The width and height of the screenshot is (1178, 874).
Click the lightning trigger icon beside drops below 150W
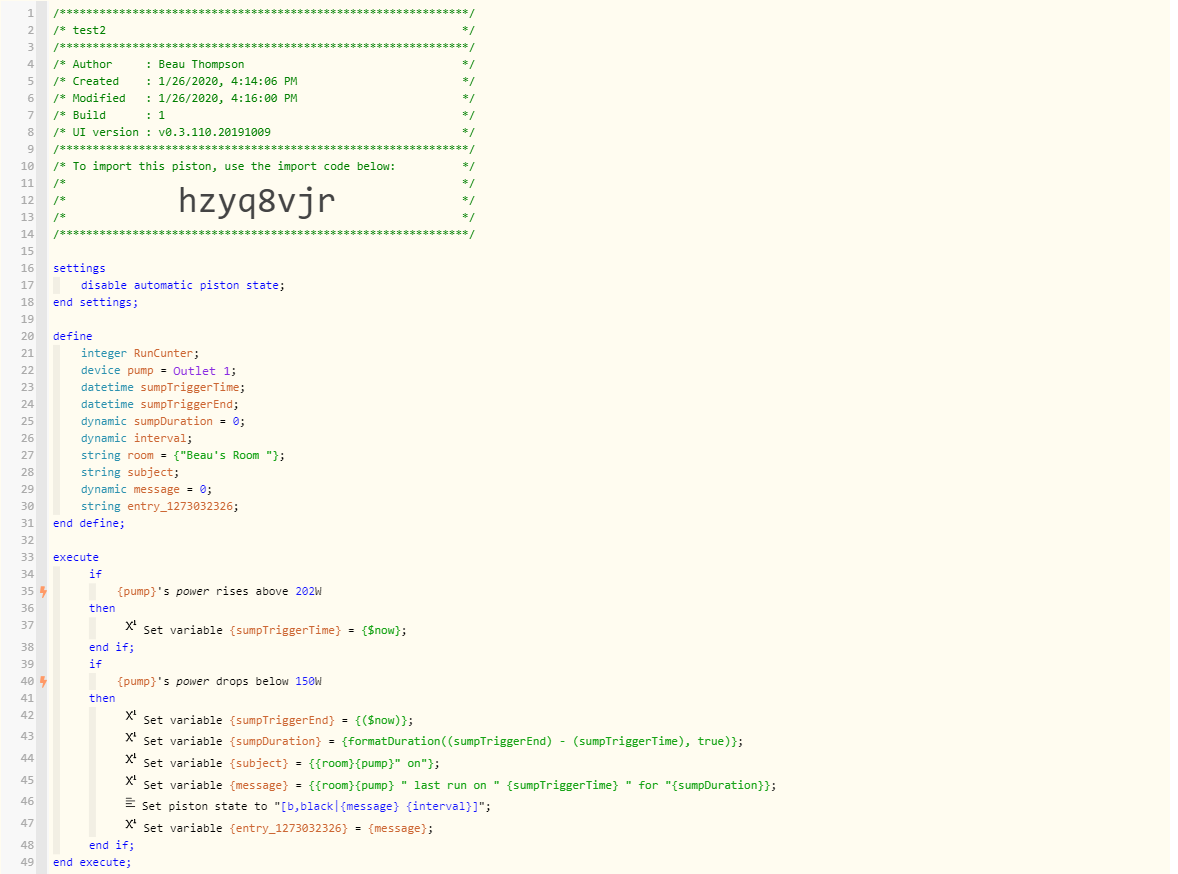(44, 682)
